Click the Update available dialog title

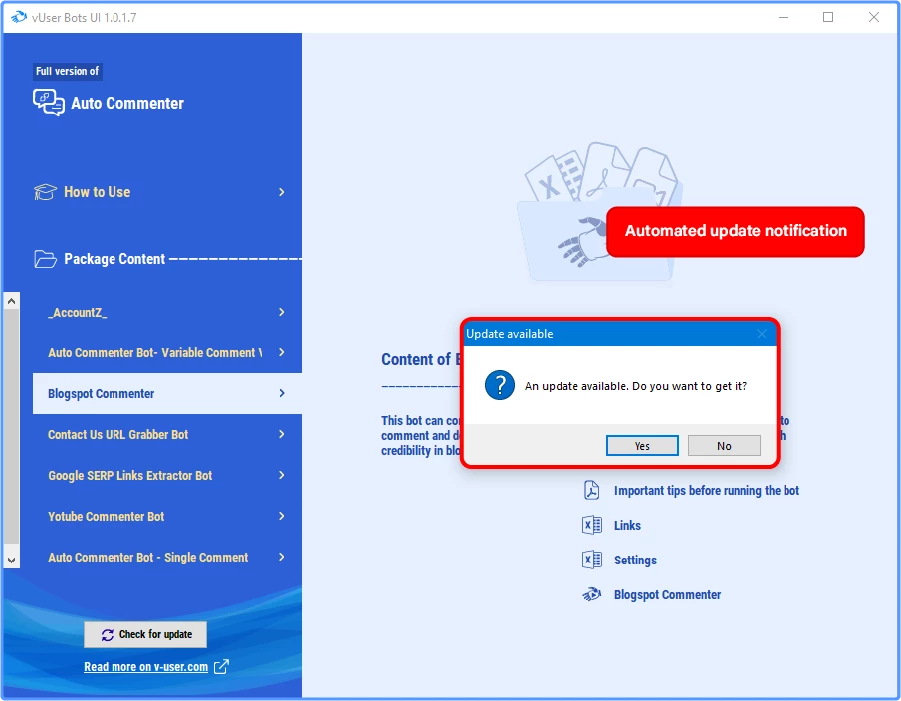pyautogui.click(x=510, y=334)
